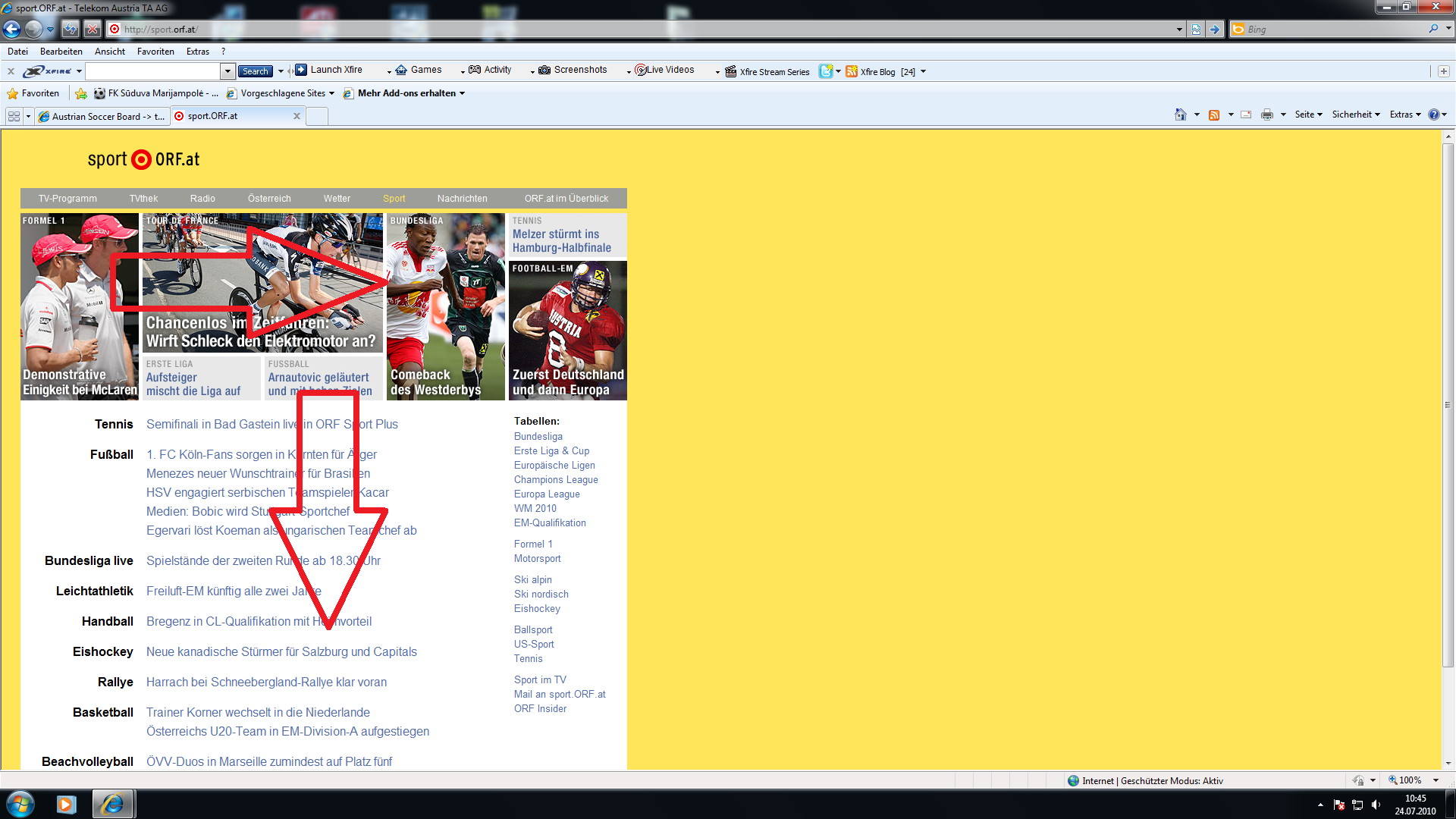Open Nachrichten in ORF navigation bar
Screen dimensions: 1456x819
coord(462,199)
